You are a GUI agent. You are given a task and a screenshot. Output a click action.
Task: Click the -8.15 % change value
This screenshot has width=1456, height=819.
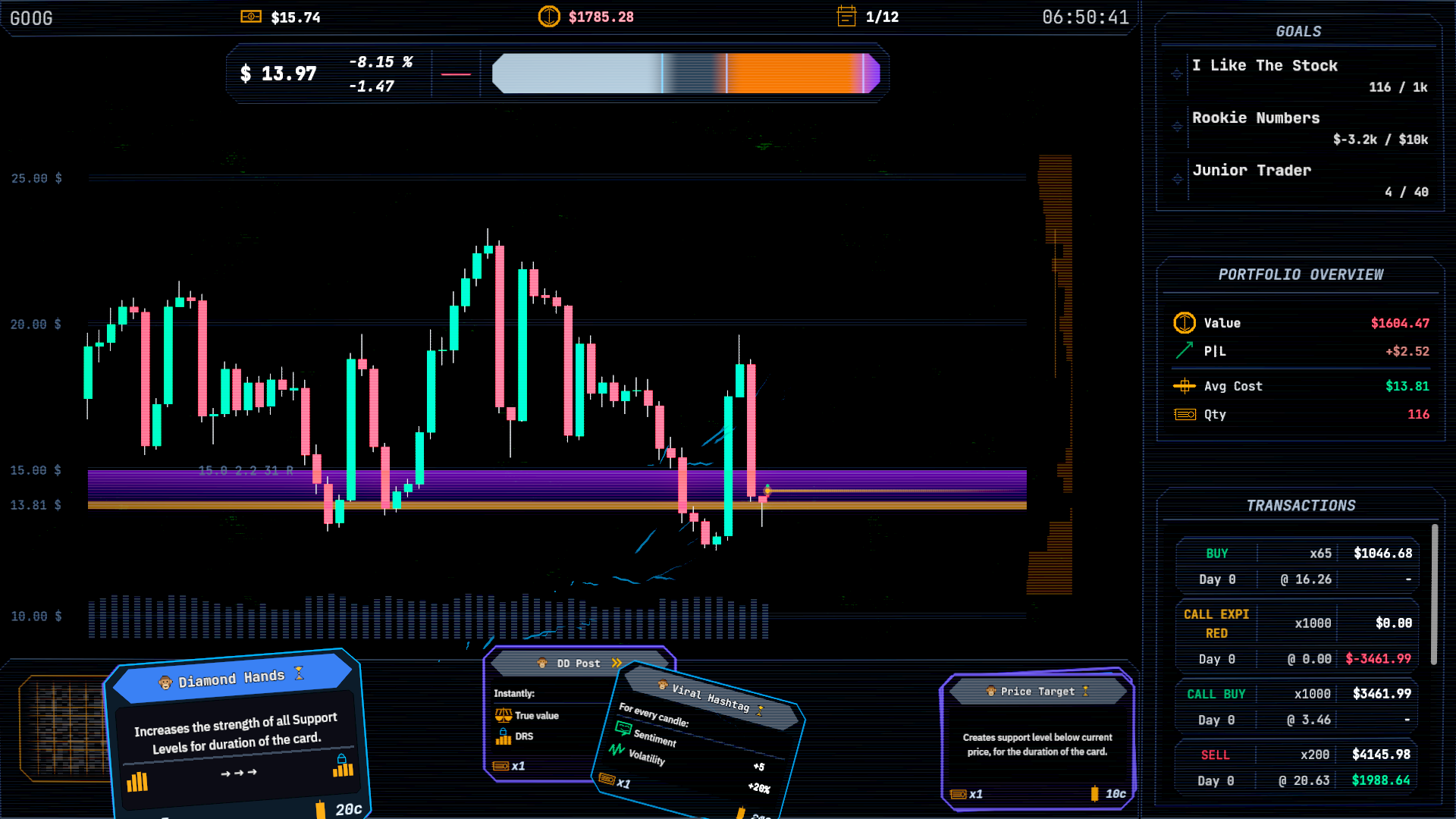[x=381, y=62]
